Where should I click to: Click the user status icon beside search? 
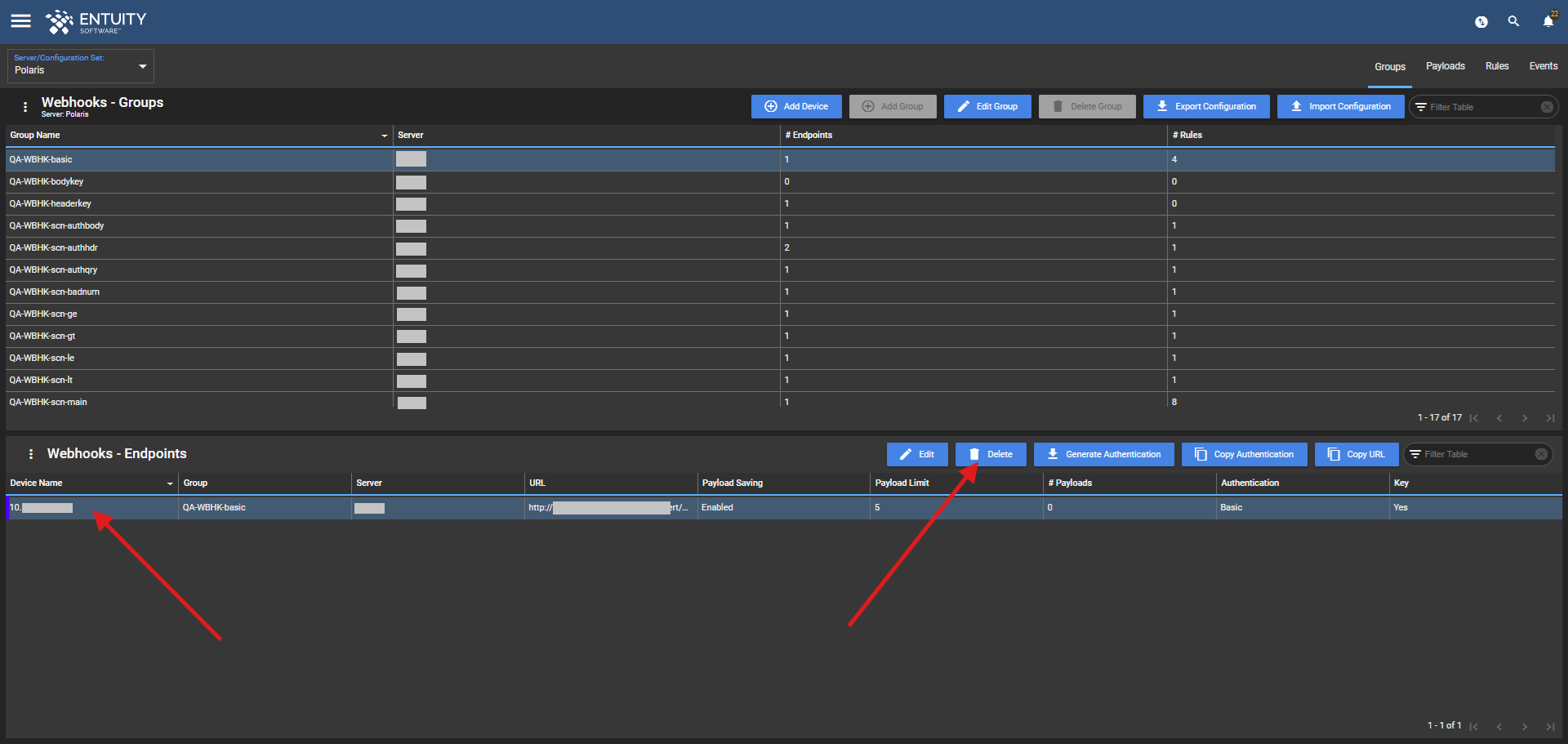tap(1481, 22)
